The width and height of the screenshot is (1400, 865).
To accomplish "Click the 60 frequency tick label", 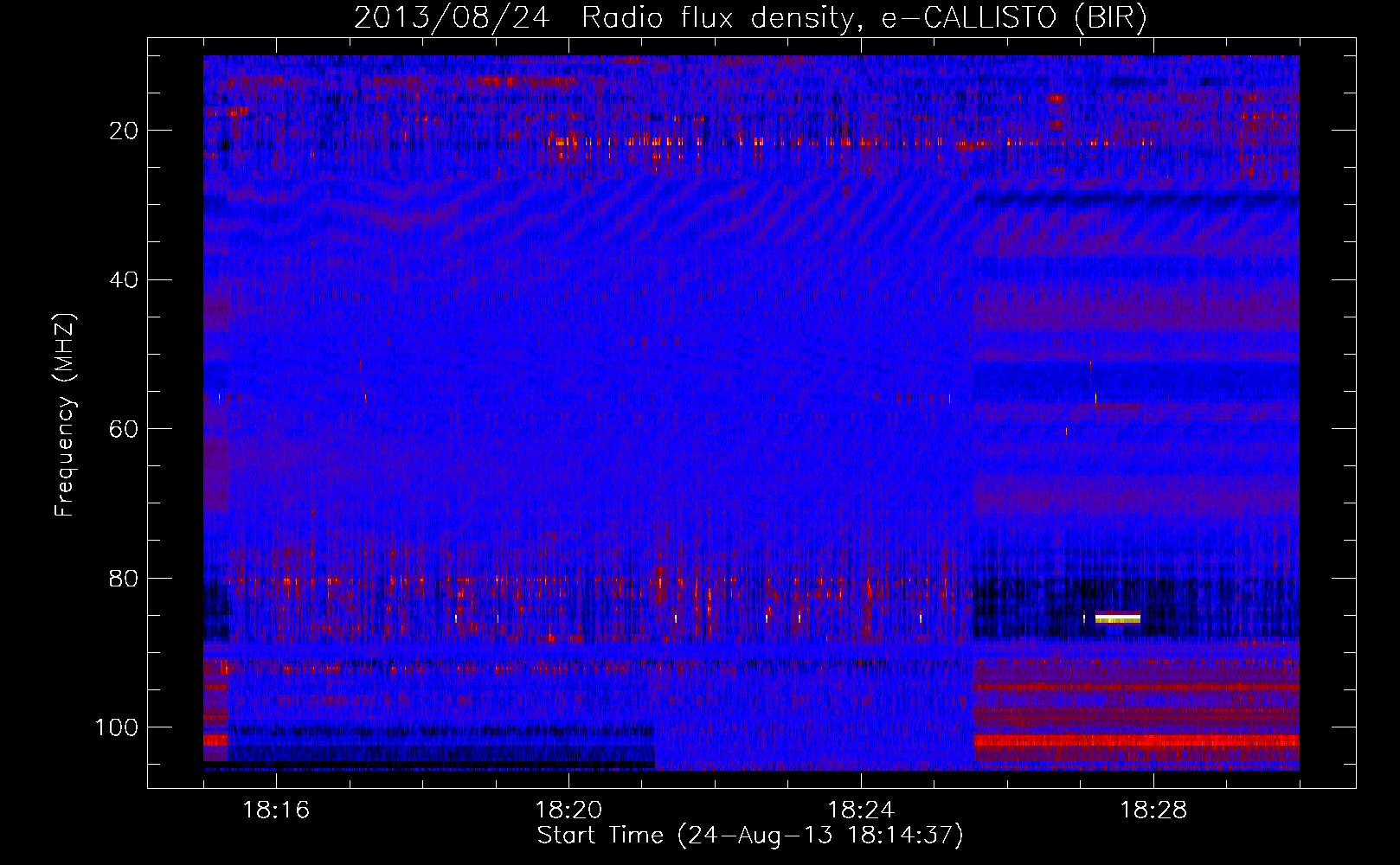I will (125, 429).
